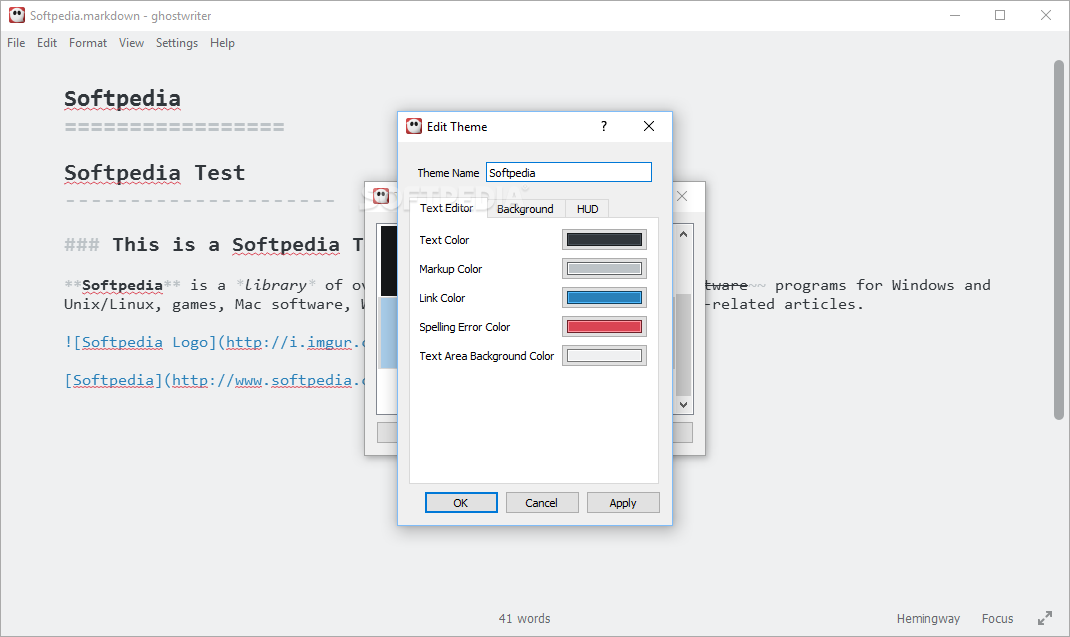Click the main editor vertical scrollbar

pyautogui.click(x=1059, y=240)
